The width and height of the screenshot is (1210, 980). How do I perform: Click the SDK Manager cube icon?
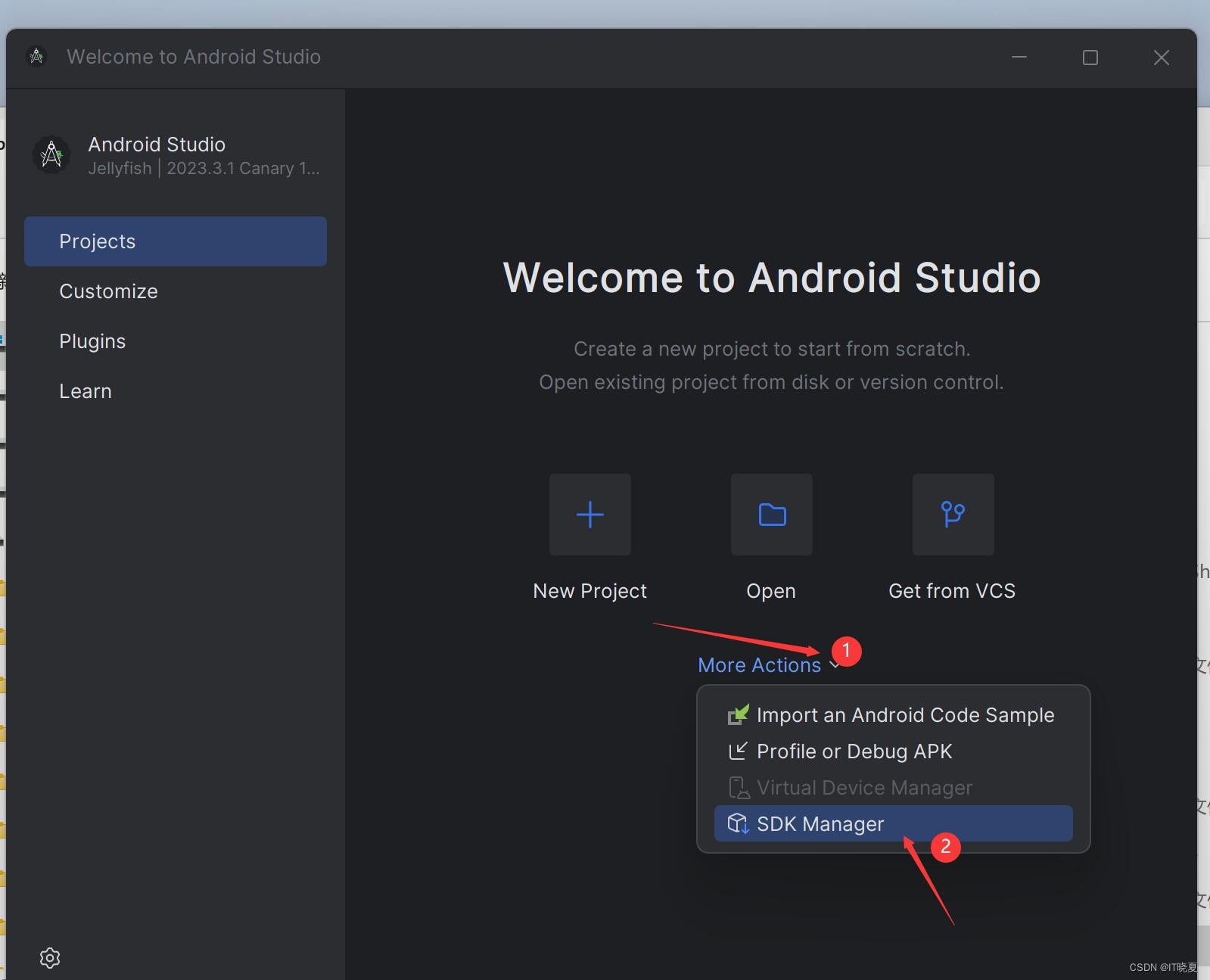click(738, 823)
